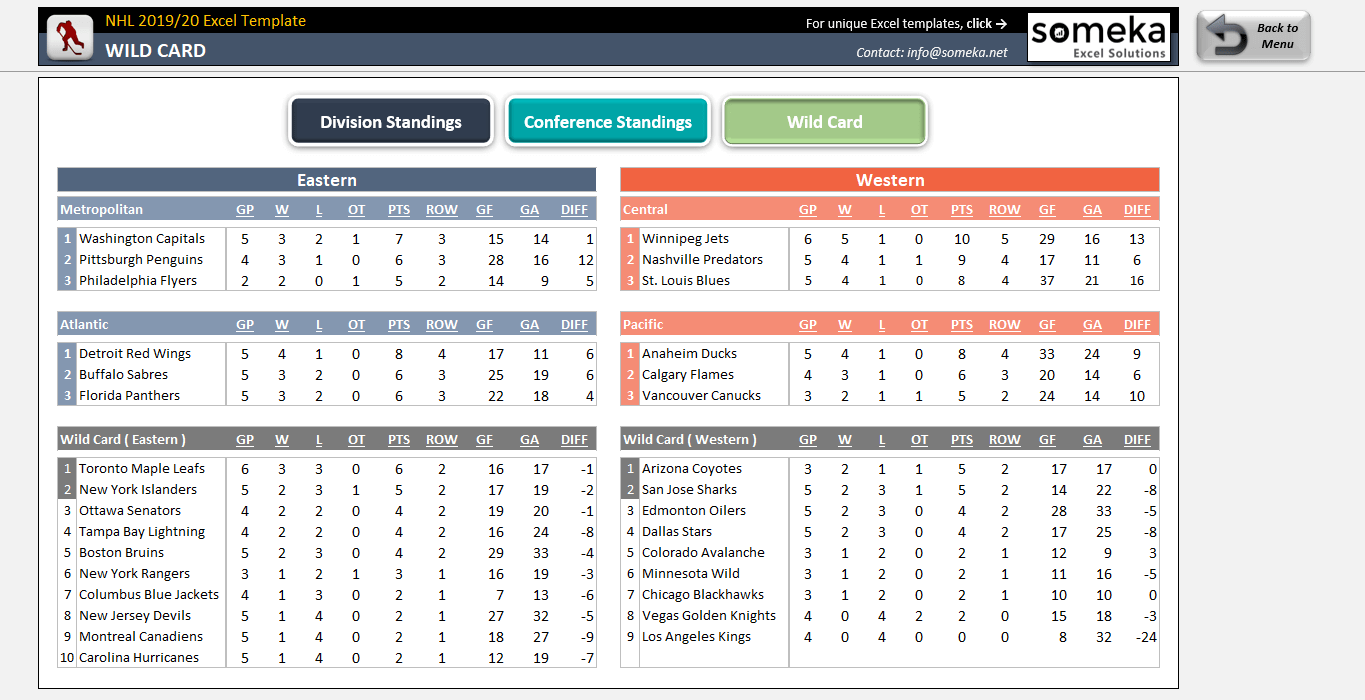The image size is (1365, 700).
Task: Open the Division Standings view
Action: pos(391,122)
